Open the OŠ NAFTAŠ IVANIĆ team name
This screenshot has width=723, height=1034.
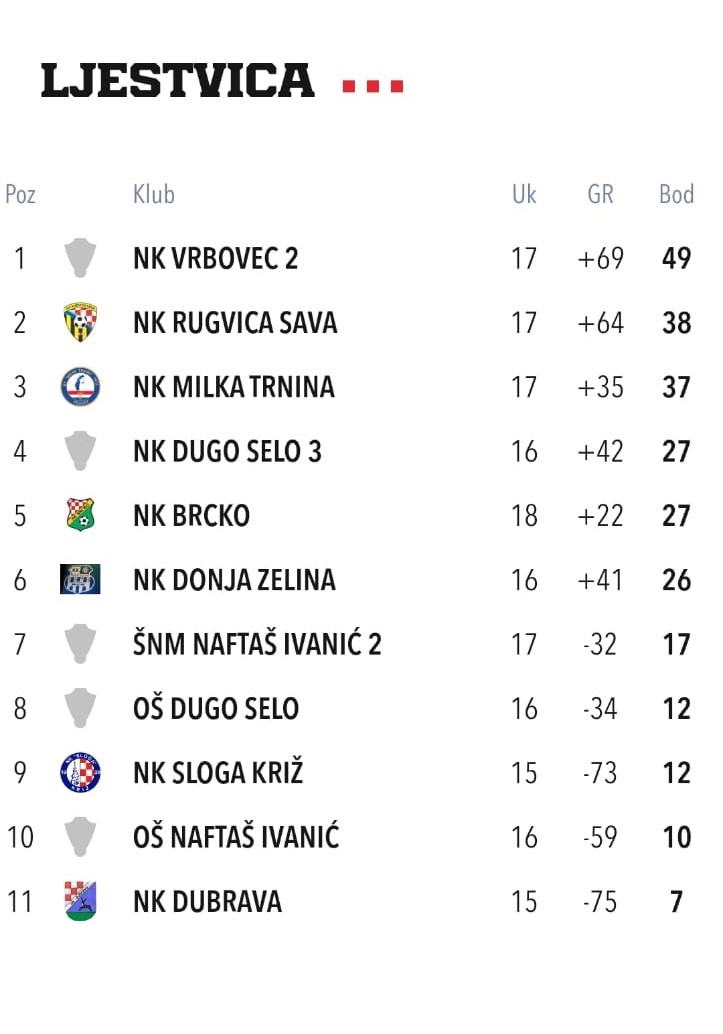click(x=236, y=837)
